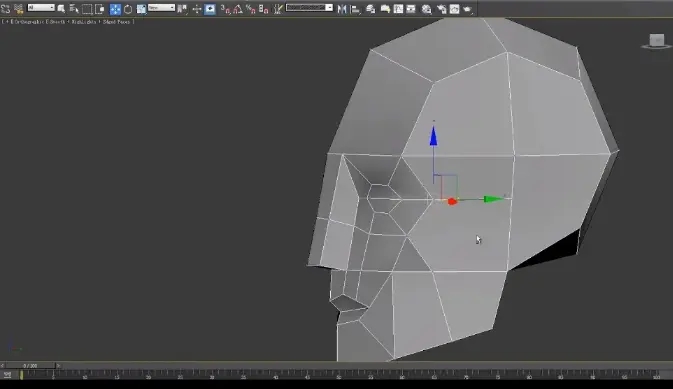Open Mini Curve Editor icon at timeline left
Viewport: 673px width, 389px height.
(x=7, y=375)
